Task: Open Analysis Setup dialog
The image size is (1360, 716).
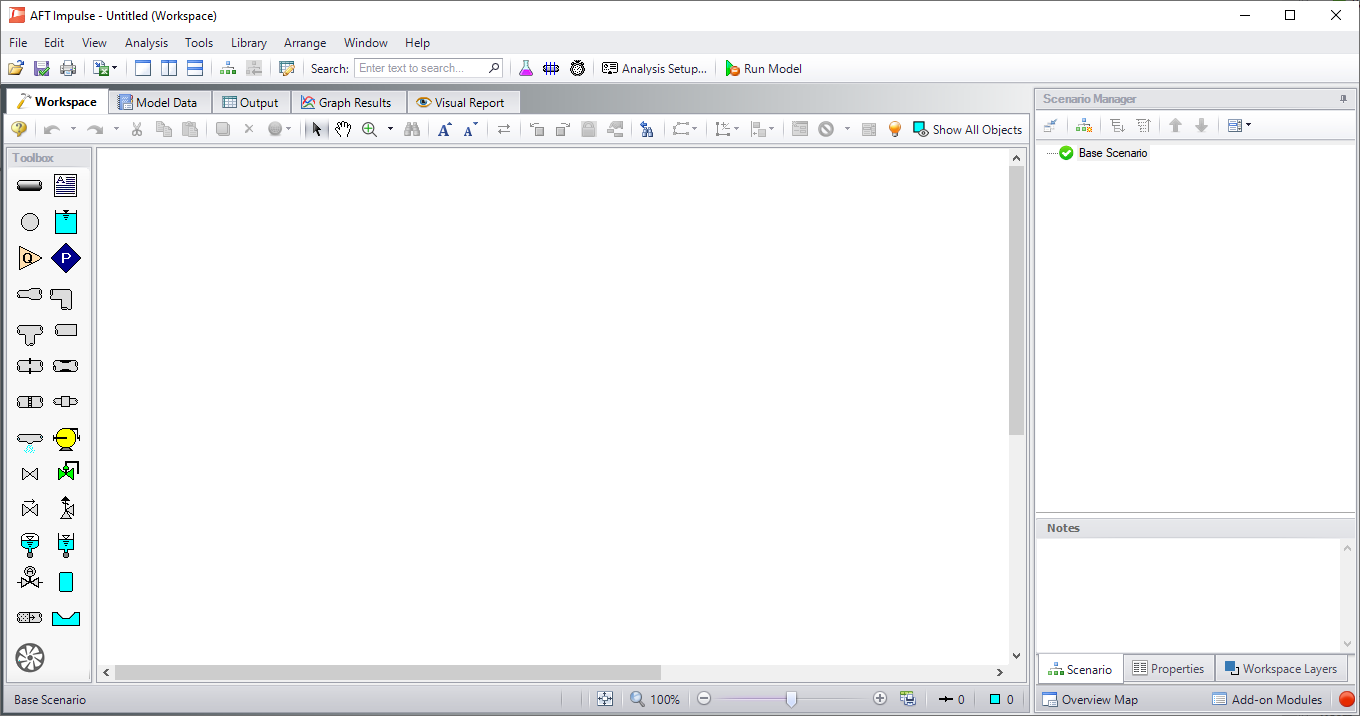Action: click(x=654, y=69)
